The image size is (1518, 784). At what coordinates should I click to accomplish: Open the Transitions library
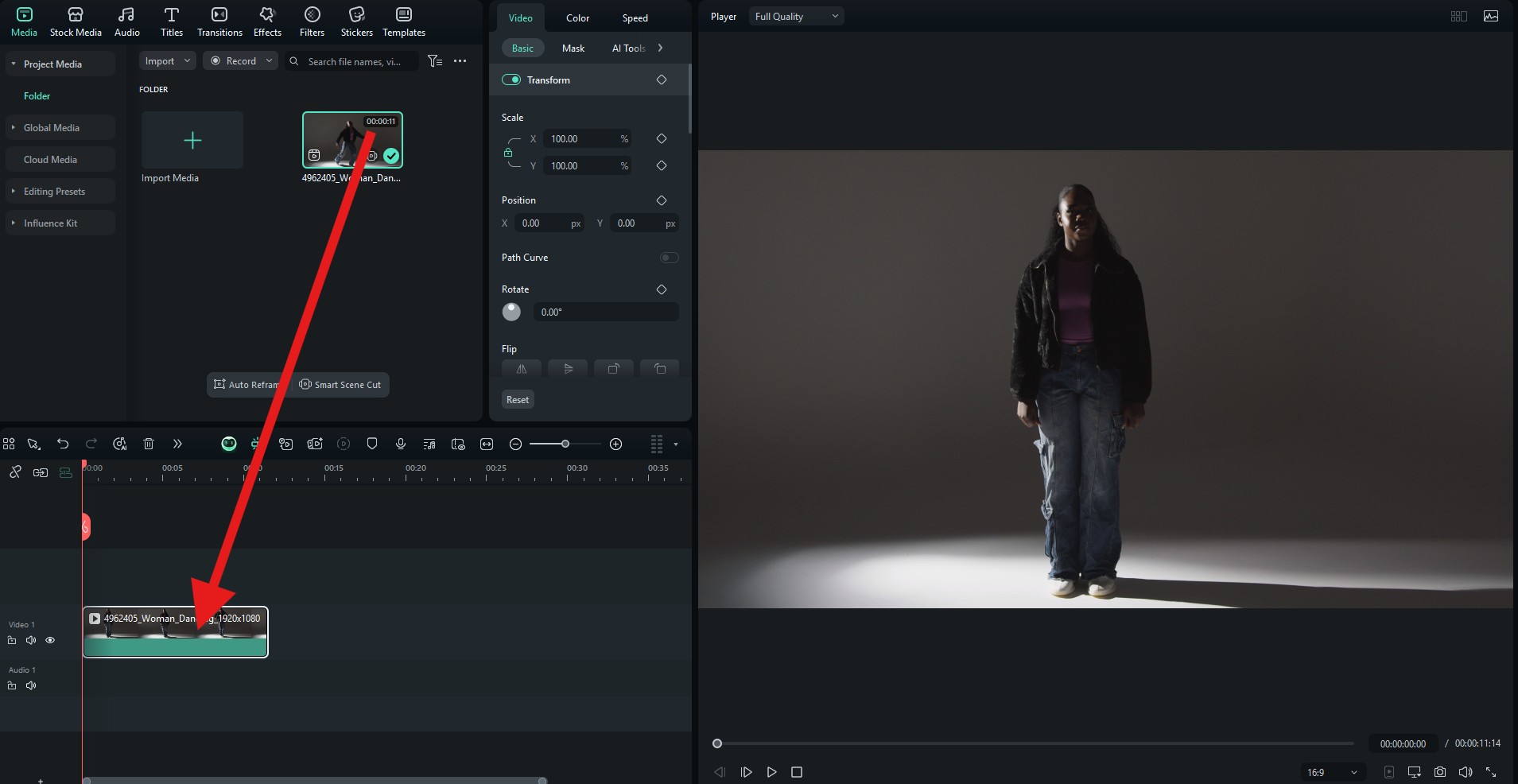coord(219,22)
